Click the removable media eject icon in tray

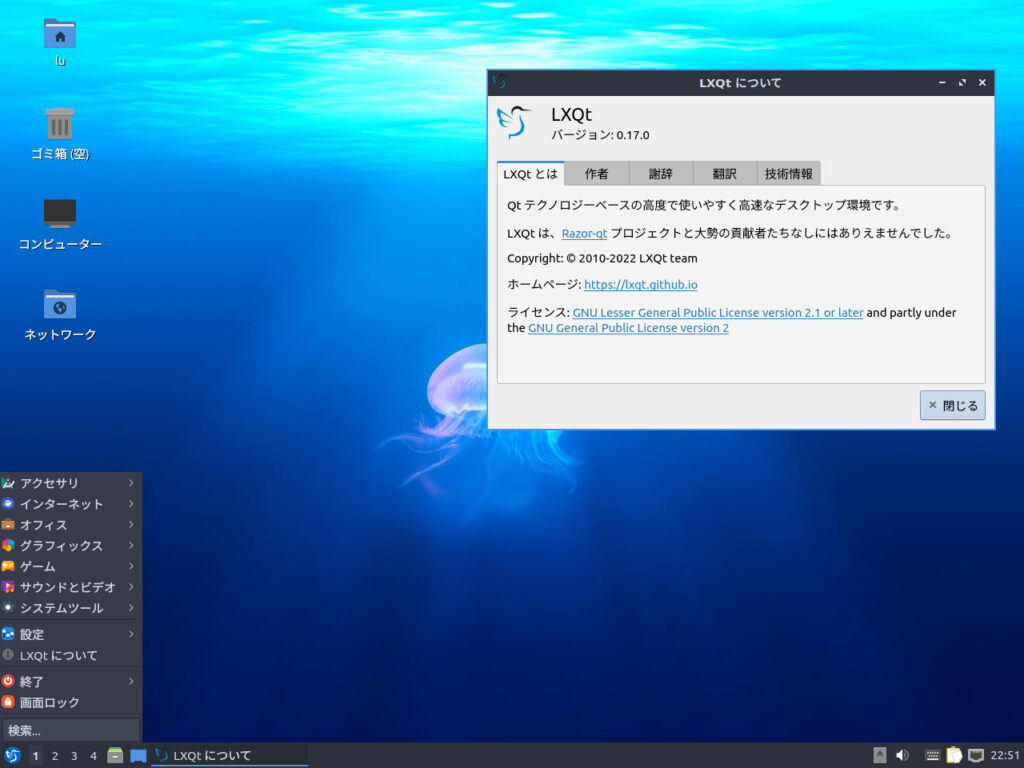pos(879,755)
